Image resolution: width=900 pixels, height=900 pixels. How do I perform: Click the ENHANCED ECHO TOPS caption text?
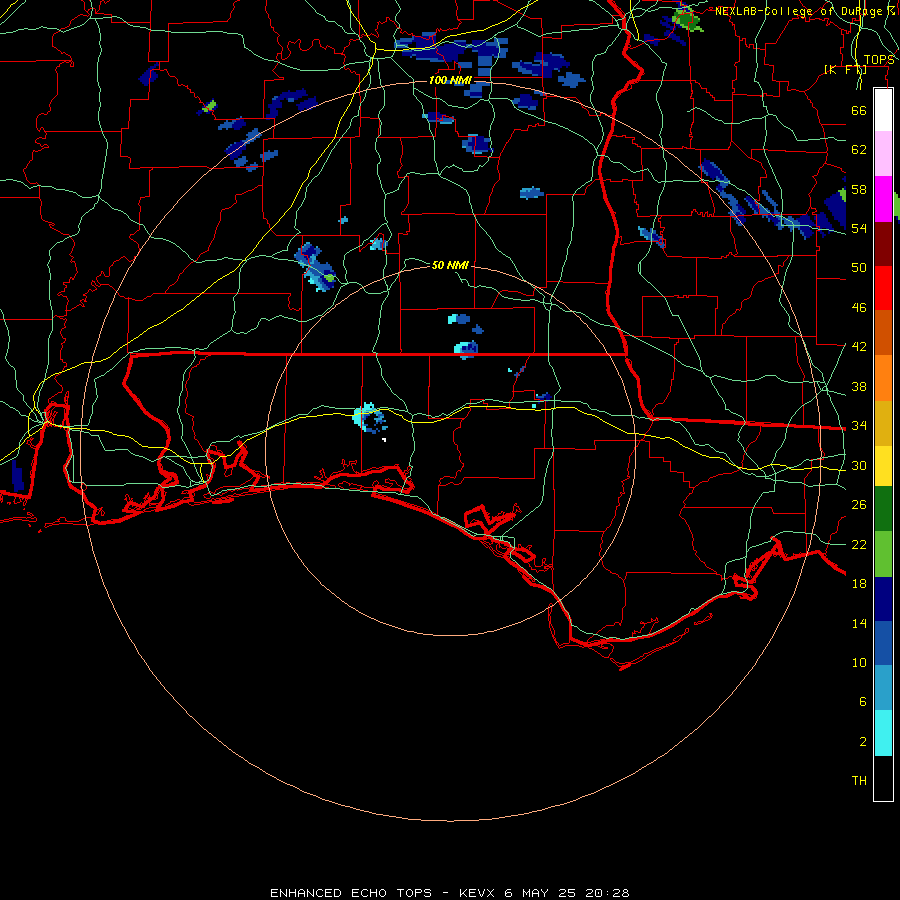pos(351,893)
